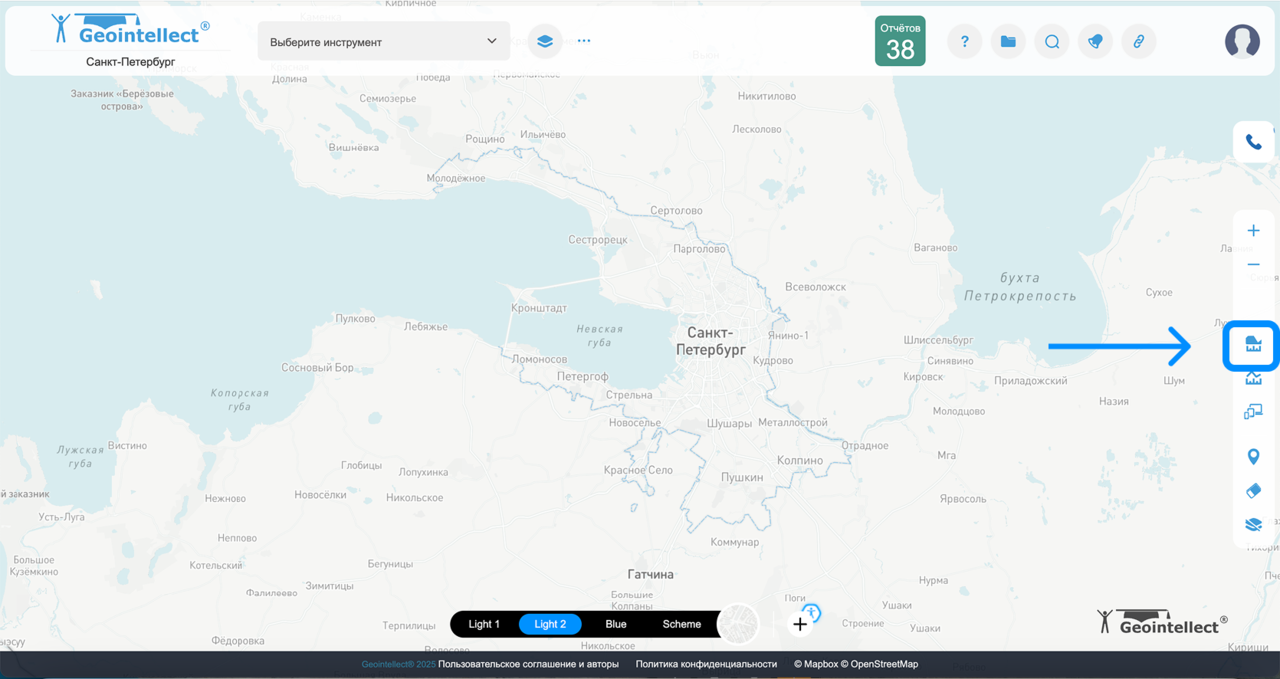
Task: Switch map style to Blue
Action: (616, 624)
